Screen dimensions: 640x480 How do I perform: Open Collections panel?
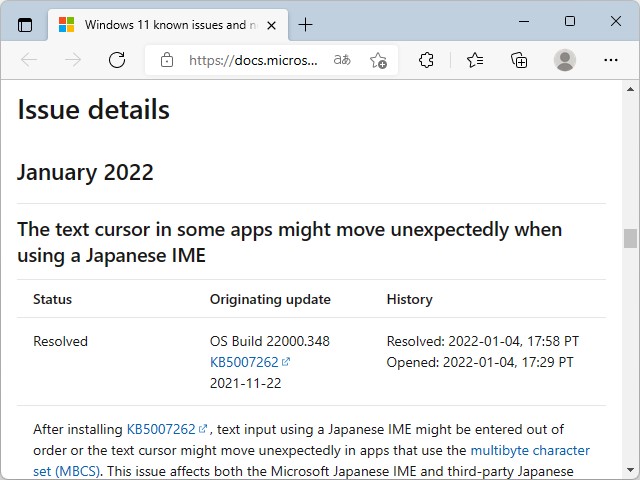(519, 60)
